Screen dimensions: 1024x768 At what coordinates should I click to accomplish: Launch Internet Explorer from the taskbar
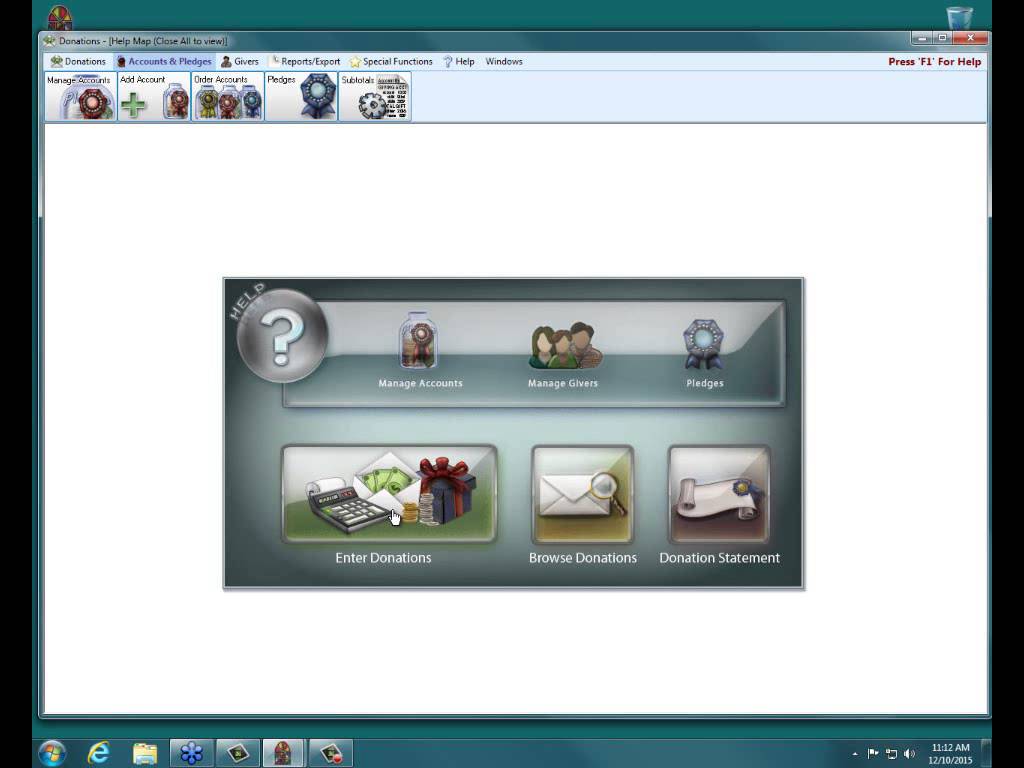(x=98, y=753)
